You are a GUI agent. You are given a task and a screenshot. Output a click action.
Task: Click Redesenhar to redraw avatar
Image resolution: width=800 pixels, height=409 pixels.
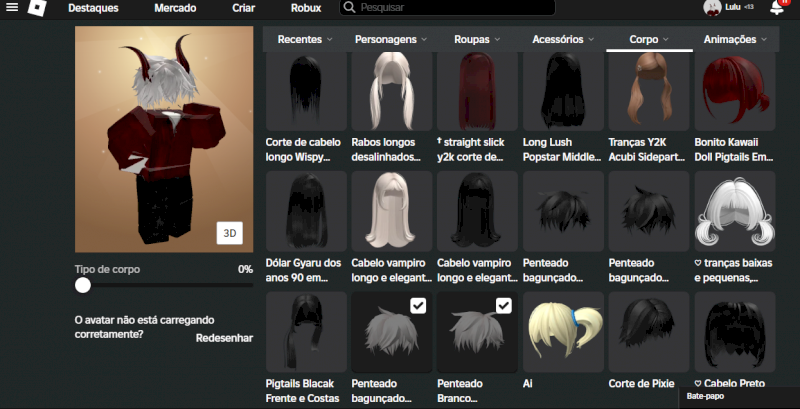(224, 338)
